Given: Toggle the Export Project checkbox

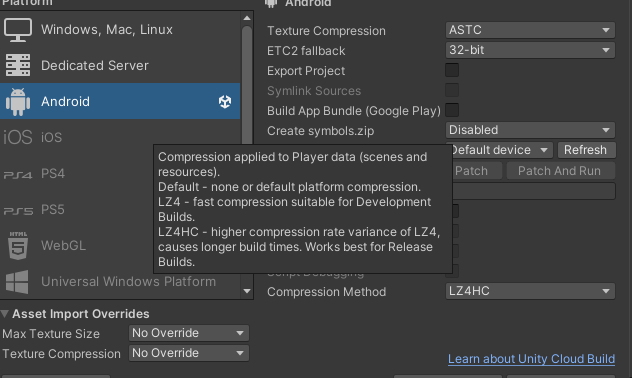Looking at the screenshot, I should click(x=452, y=70).
